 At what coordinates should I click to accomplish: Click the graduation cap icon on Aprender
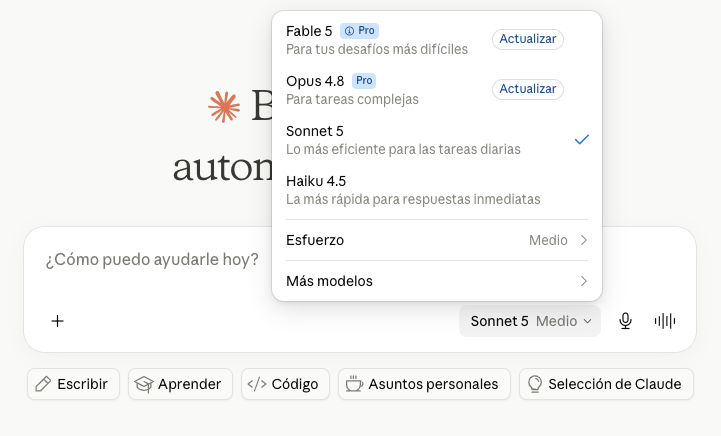click(x=144, y=384)
